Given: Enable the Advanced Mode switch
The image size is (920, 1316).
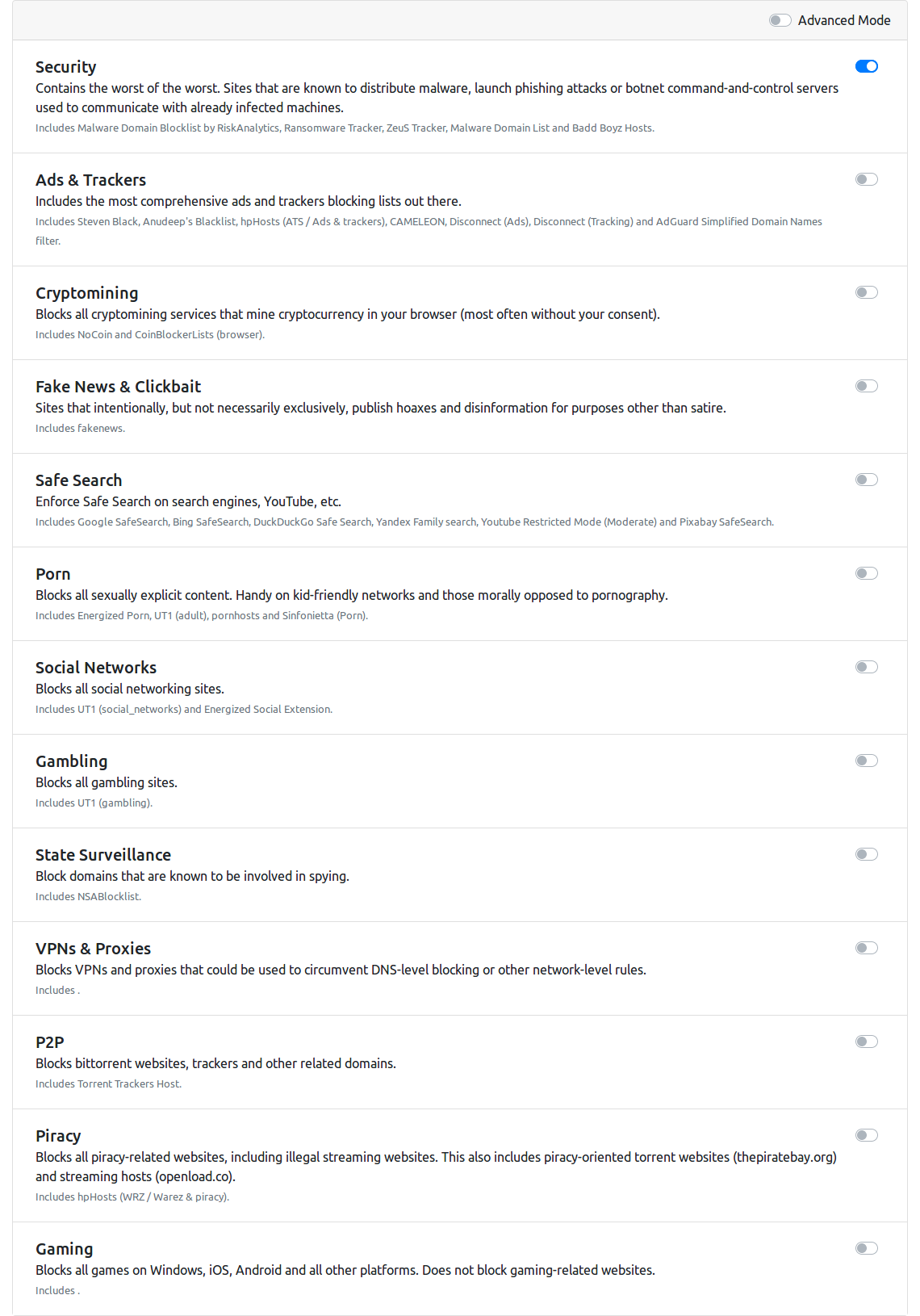Looking at the screenshot, I should [780, 20].
